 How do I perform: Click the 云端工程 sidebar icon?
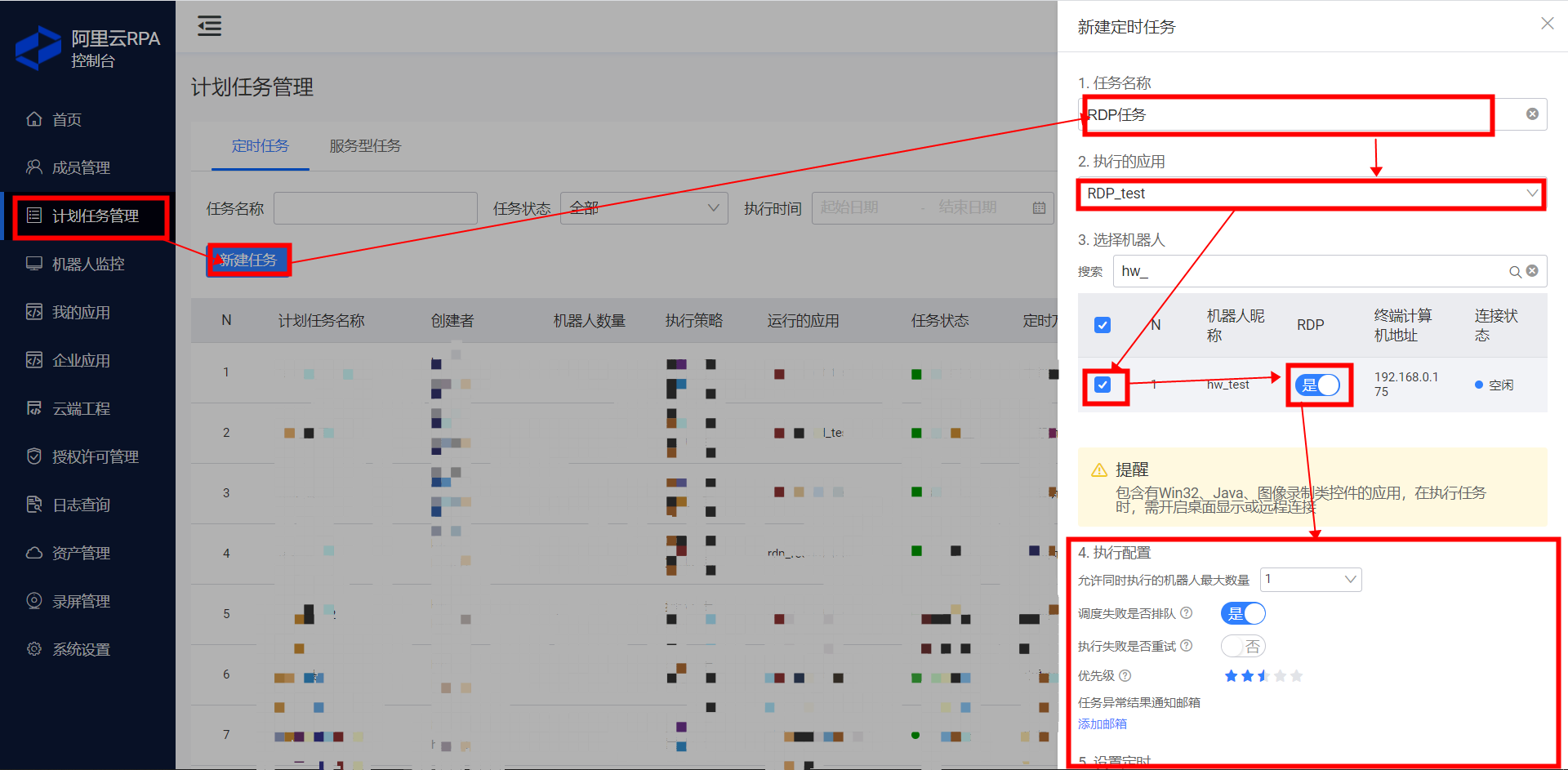[34, 408]
